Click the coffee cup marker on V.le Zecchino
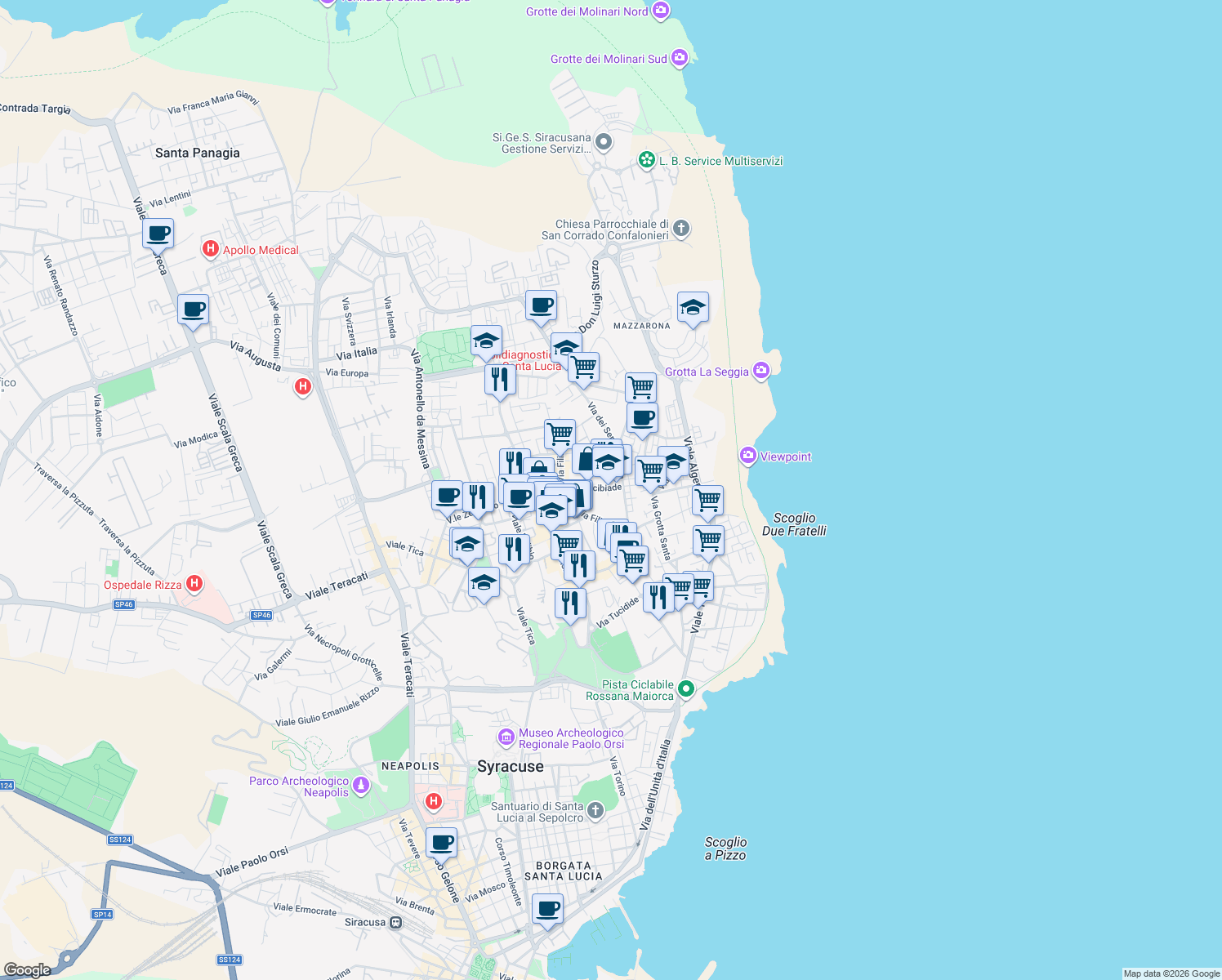This screenshot has height=980, width=1222. tap(447, 495)
